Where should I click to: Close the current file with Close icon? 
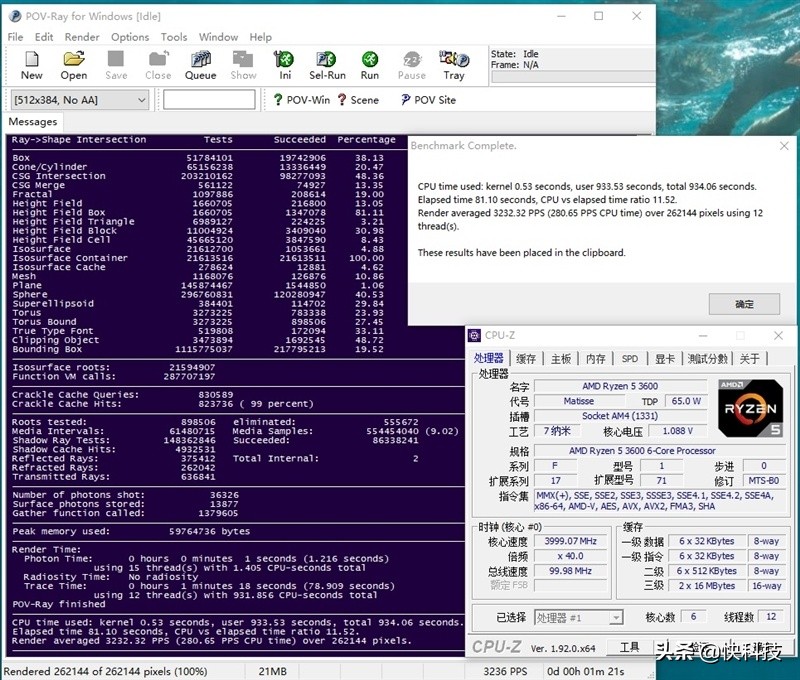pyautogui.click(x=157, y=63)
